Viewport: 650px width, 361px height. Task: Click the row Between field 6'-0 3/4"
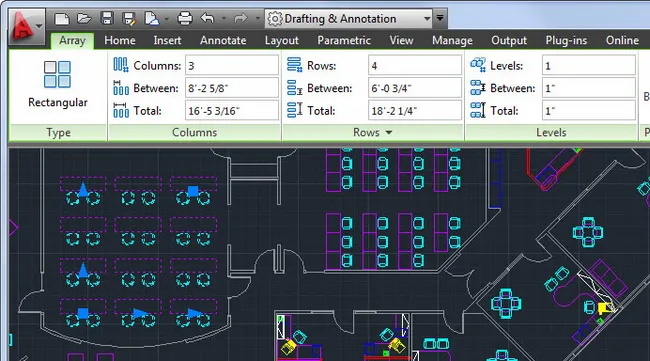pos(415,88)
